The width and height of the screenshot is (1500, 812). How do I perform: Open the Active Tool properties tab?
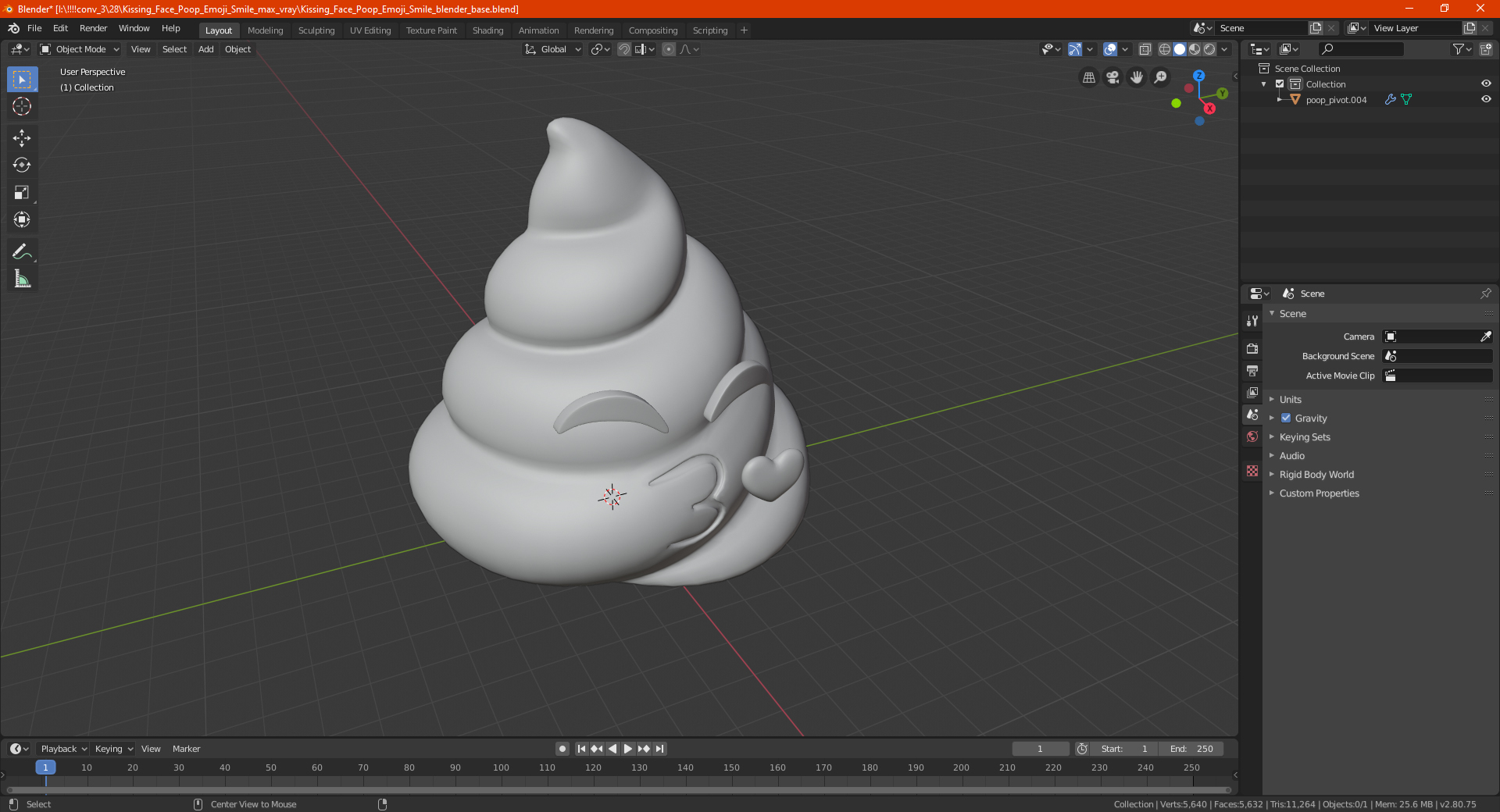click(x=1252, y=321)
